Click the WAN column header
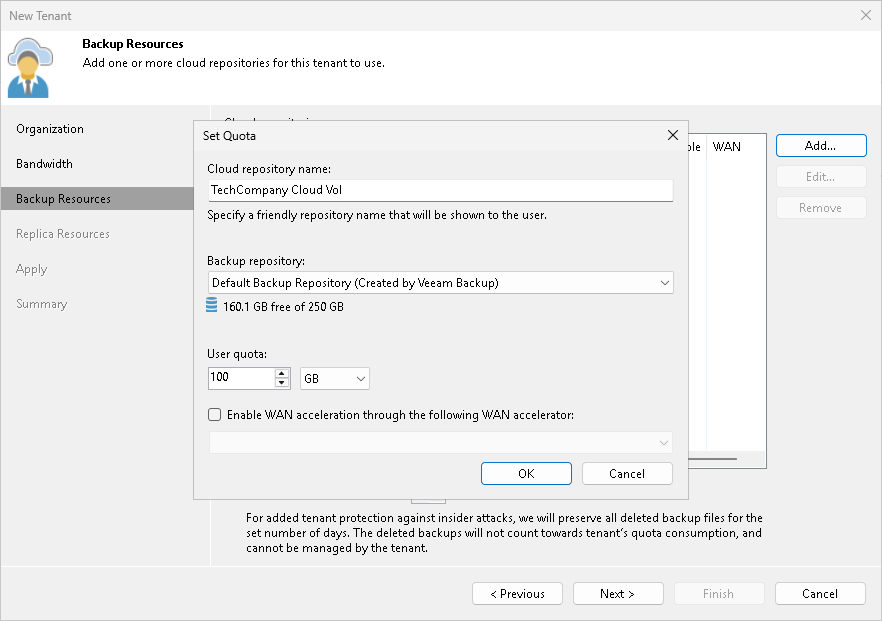Viewport: 882px width, 621px height. coord(726,146)
